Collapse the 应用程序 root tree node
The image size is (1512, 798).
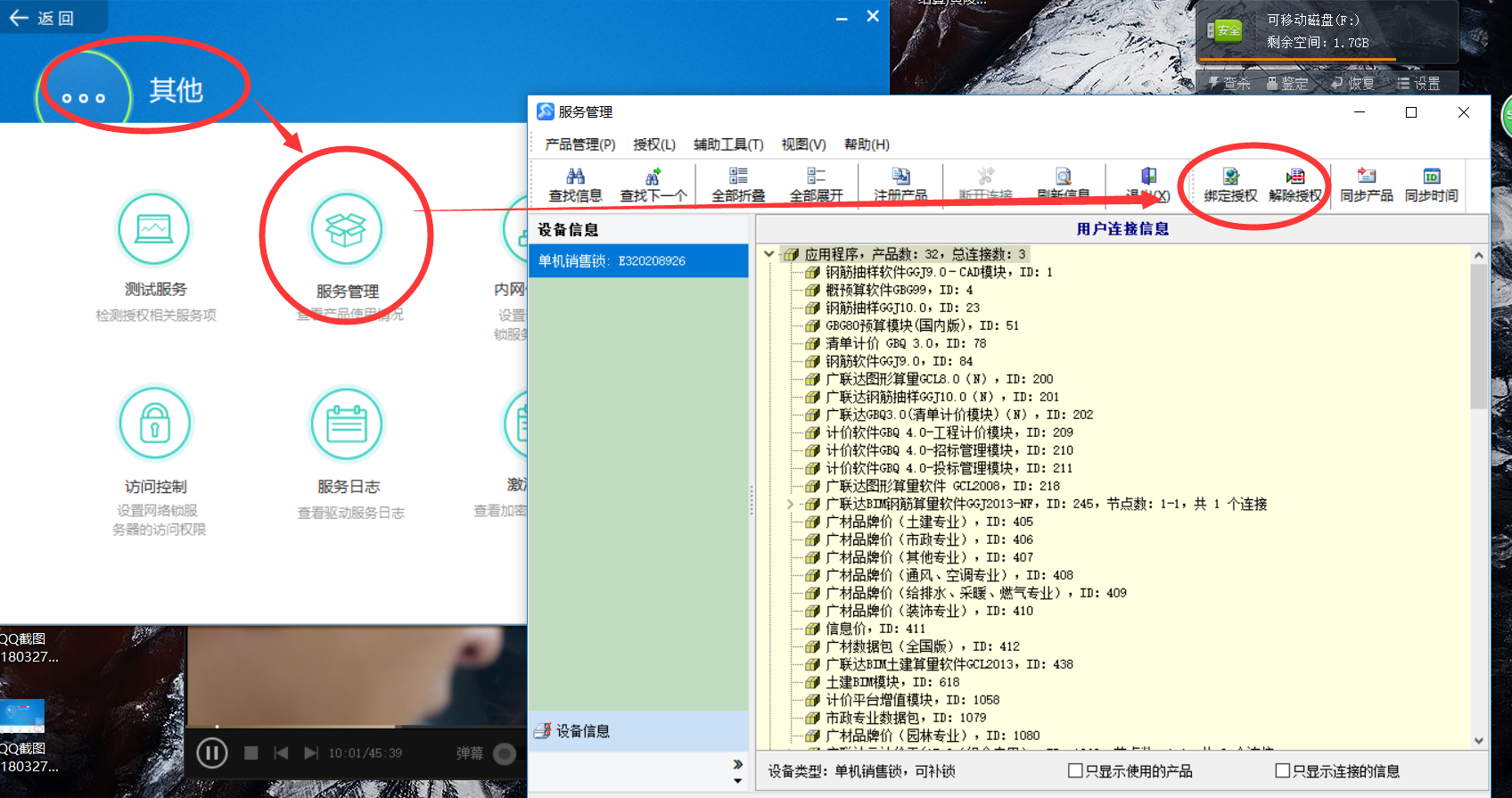tap(769, 254)
